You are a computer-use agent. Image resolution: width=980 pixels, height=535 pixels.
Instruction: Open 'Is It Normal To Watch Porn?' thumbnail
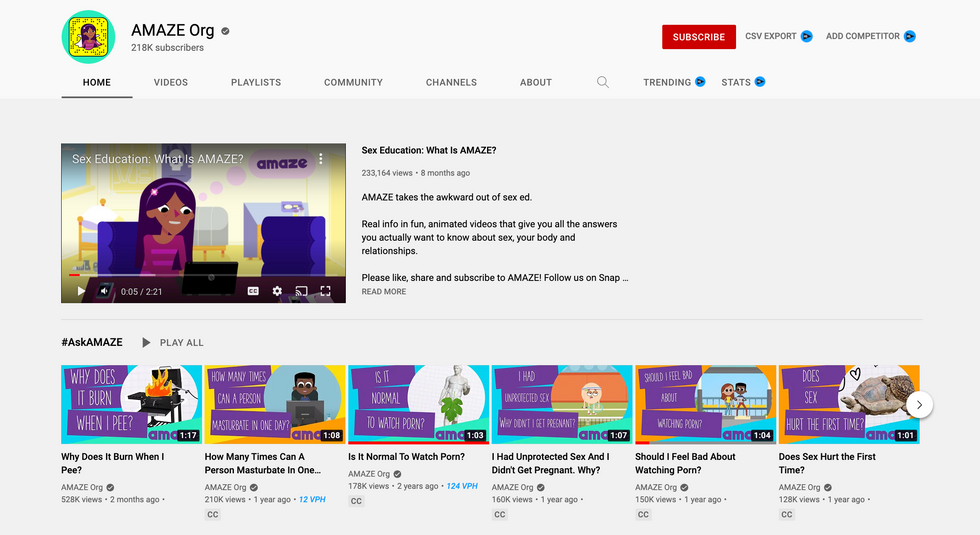(x=418, y=404)
